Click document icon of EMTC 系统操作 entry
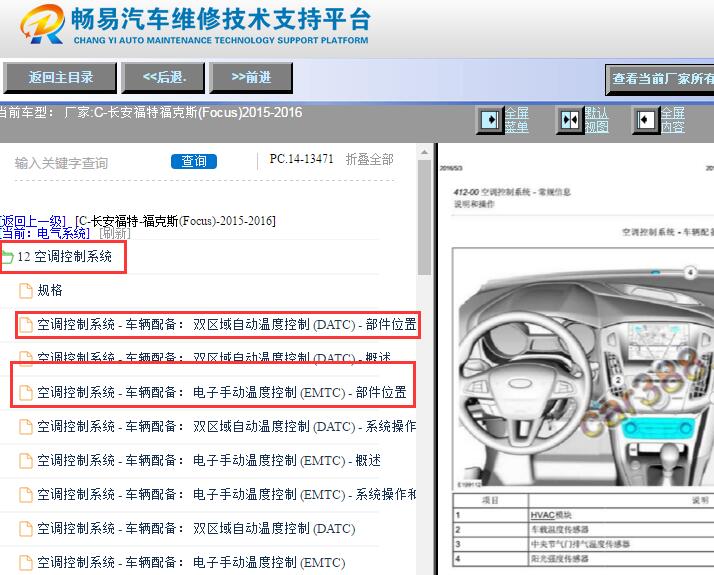 (26, 494)
